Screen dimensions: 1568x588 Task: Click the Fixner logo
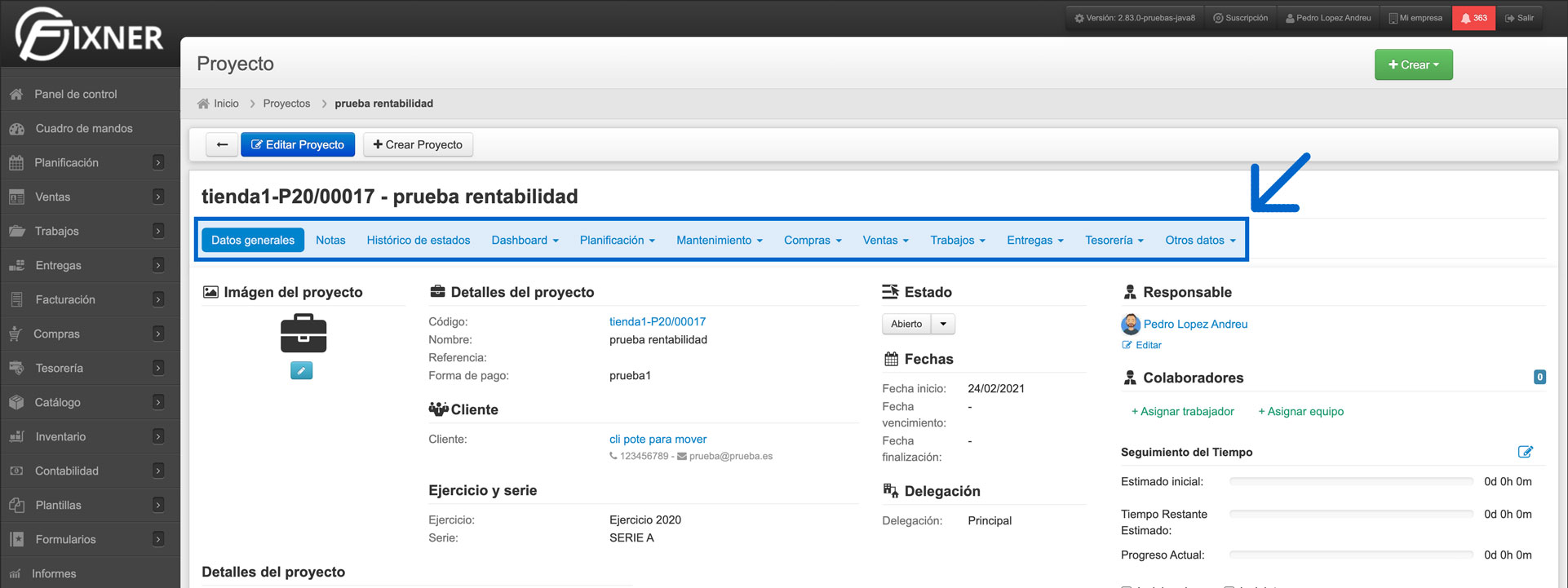click(x=90, y=34)
